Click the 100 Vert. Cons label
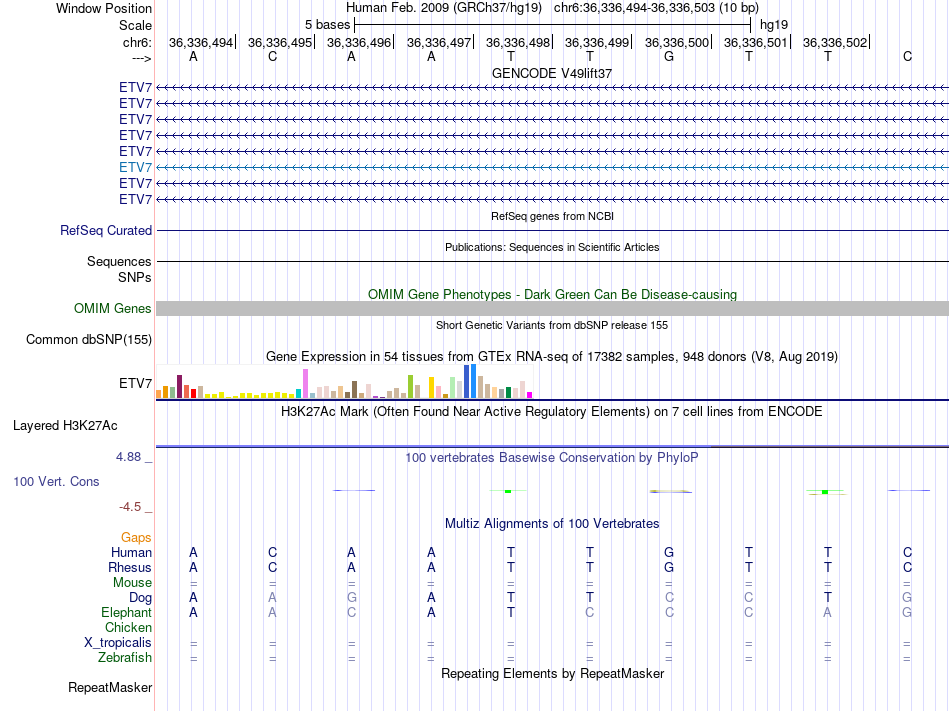 pyautogui.click(x=56, y=481)
